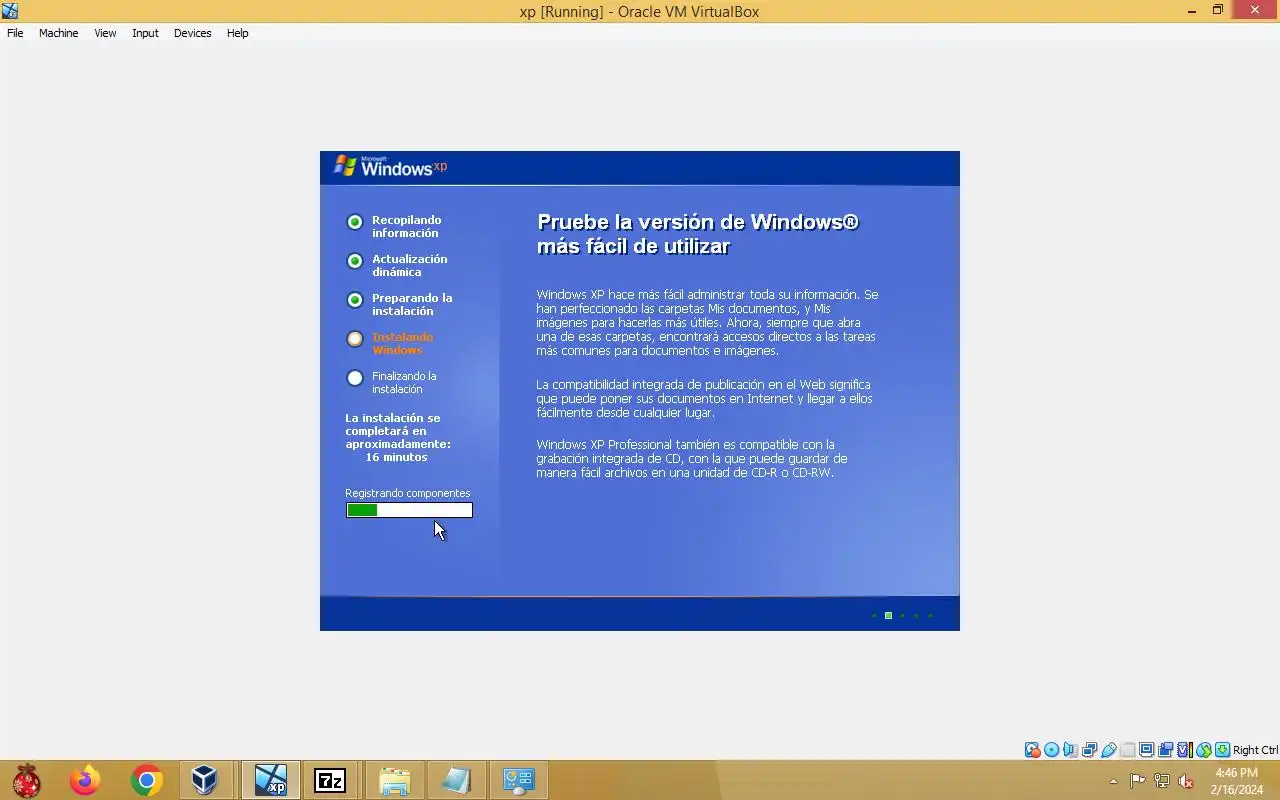Screen dimensions: 1280x800
Task: Click the mouse integration status icon
Action: [1204, 750]
